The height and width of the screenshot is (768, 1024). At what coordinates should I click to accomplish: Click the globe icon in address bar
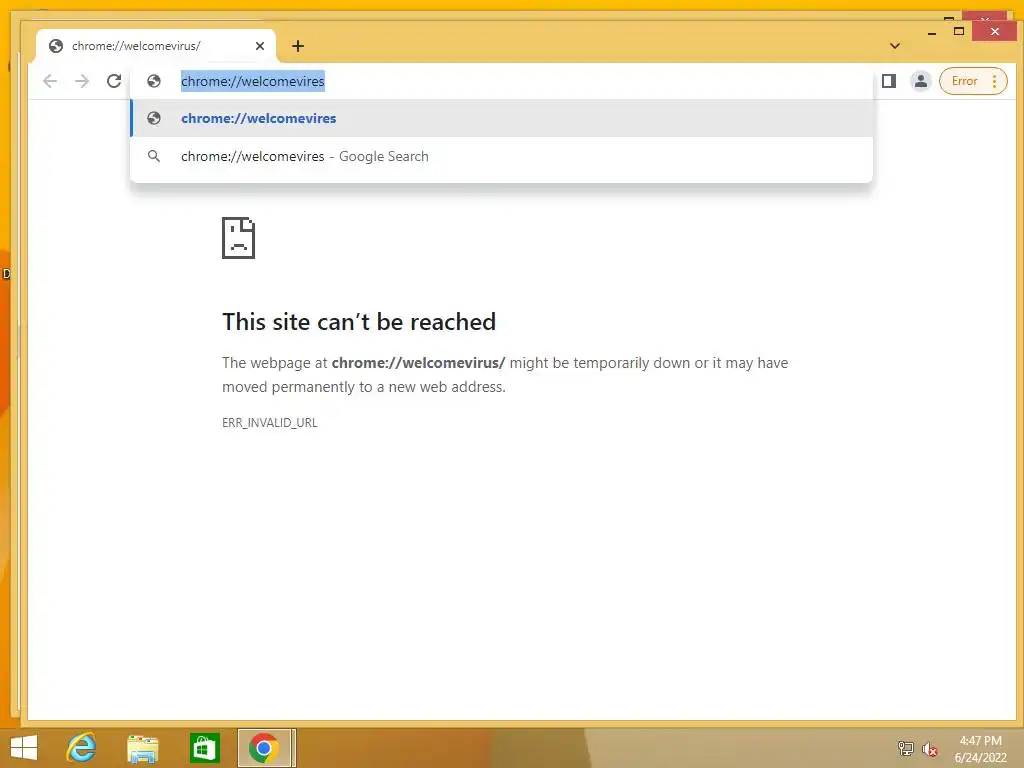(154, 81)
